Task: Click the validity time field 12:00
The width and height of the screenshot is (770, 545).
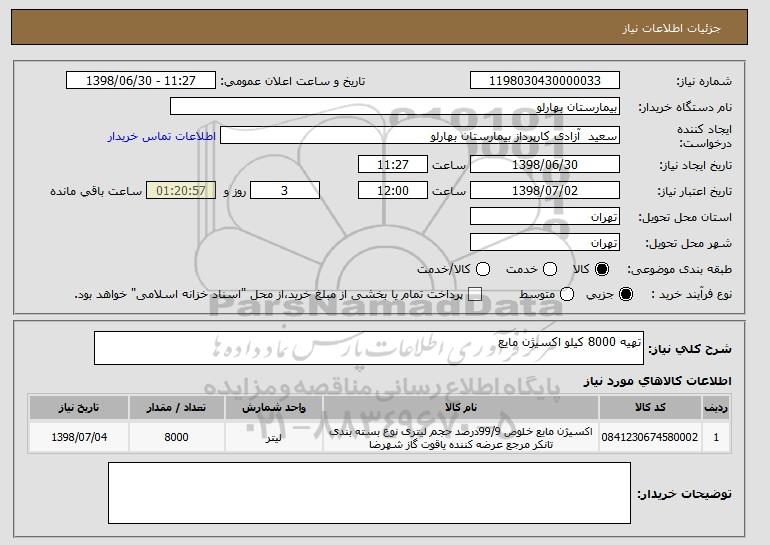Action: coord(393,191)
